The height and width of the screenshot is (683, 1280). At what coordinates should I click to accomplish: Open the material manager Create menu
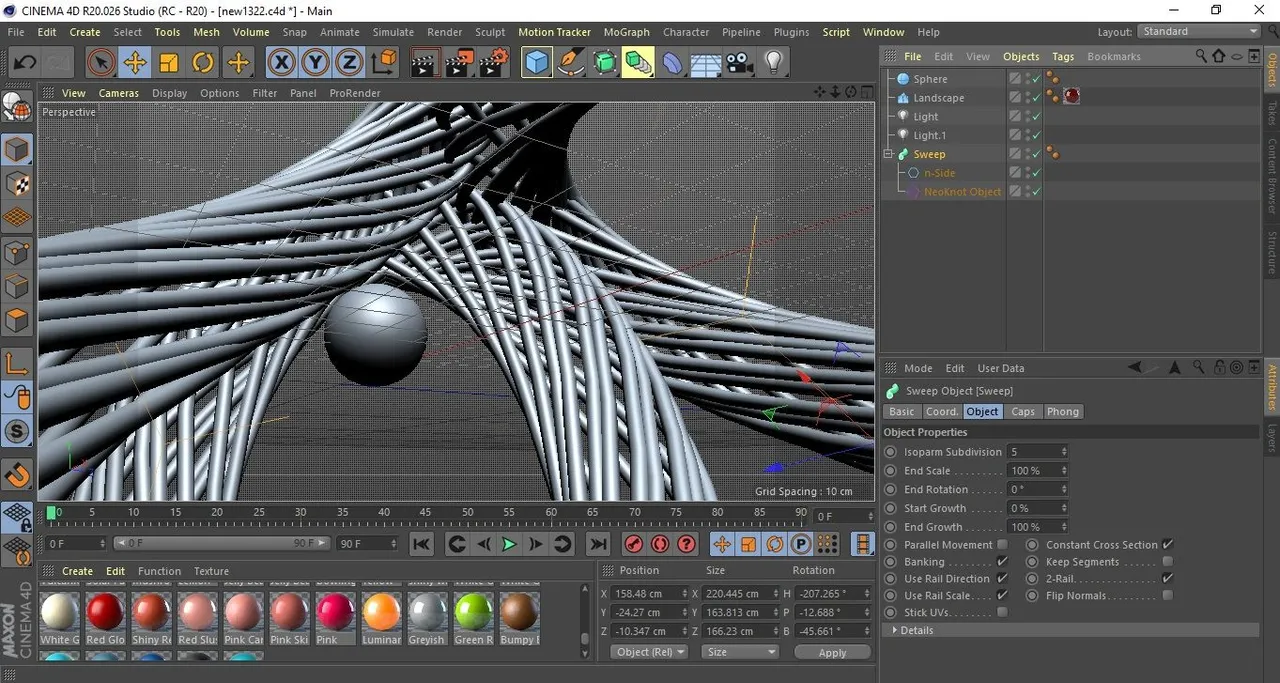tap(77, 572)
